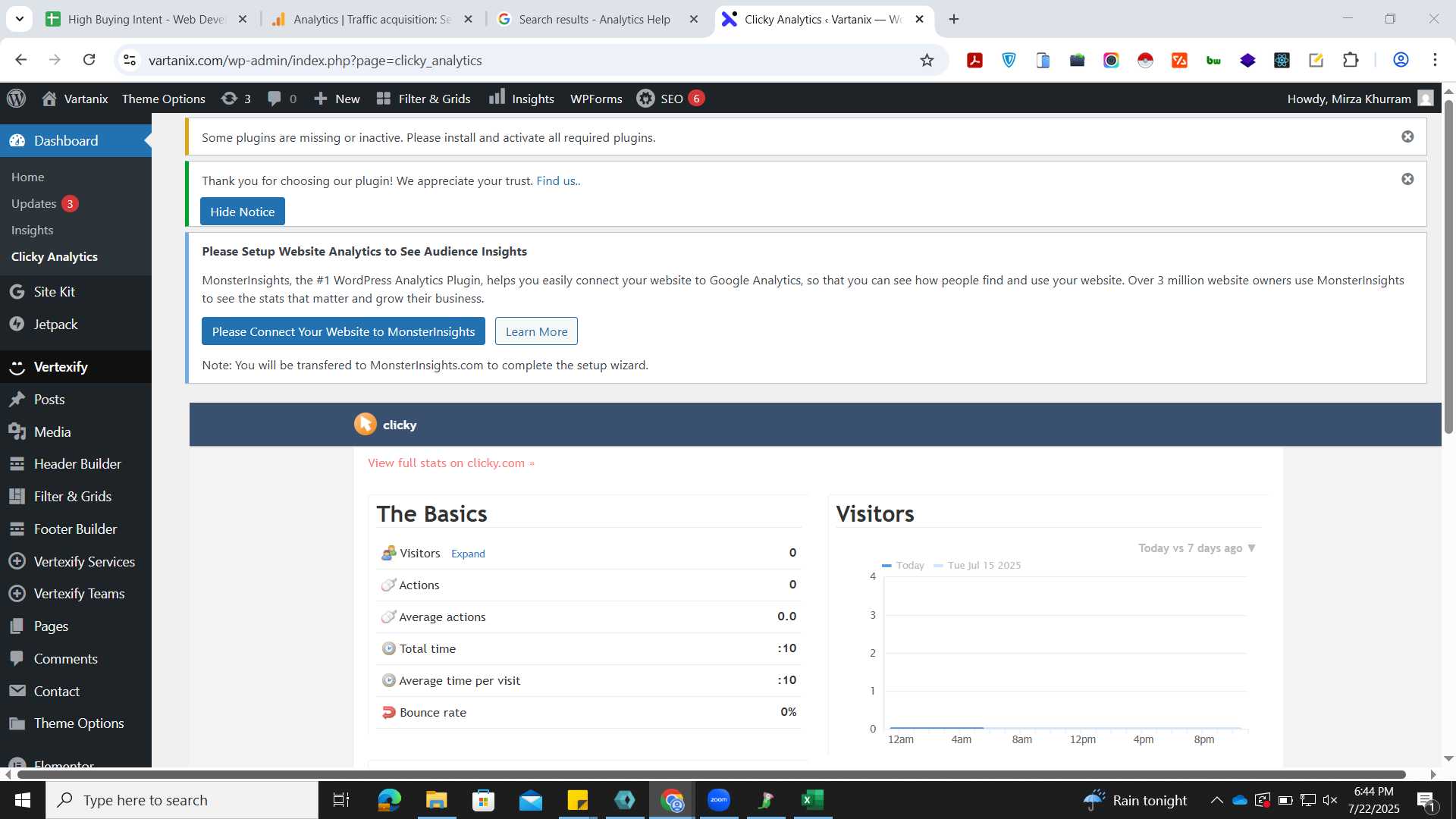The image size is (1456, 819).
Task: Click the horizontal page scrollbar
Action: [711, 774]
